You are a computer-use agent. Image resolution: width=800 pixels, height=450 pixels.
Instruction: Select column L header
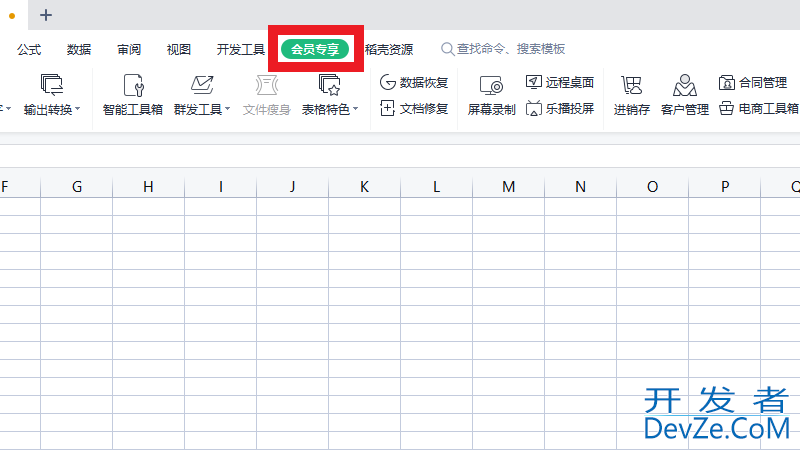pyautogui.click(x=436, y=187)
